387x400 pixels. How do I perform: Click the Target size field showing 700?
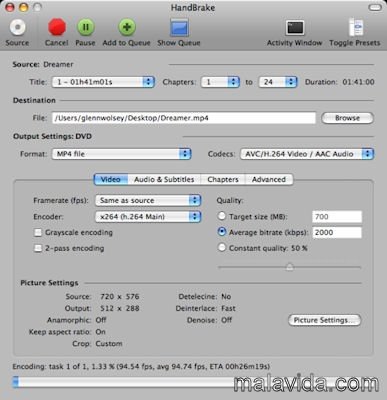[x=337, y=217]
